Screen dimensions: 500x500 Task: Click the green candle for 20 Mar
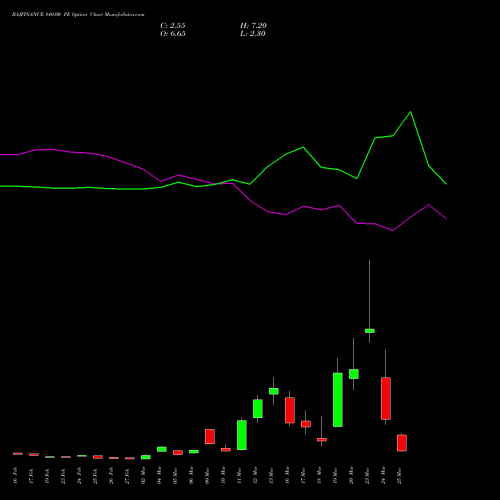click(354, 374)
